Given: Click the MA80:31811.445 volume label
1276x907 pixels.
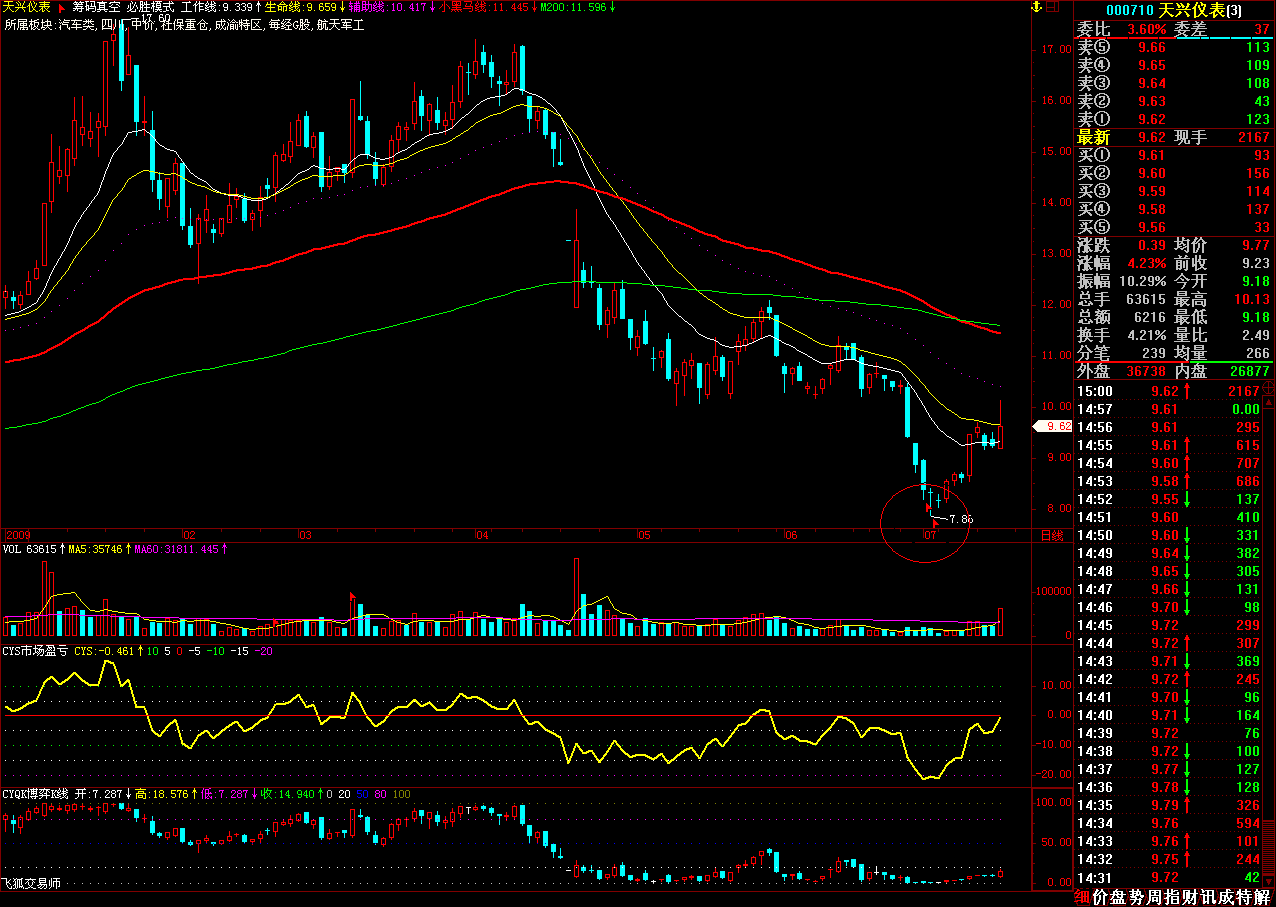Looking at the screenshot, I should (x=182, y=549).
